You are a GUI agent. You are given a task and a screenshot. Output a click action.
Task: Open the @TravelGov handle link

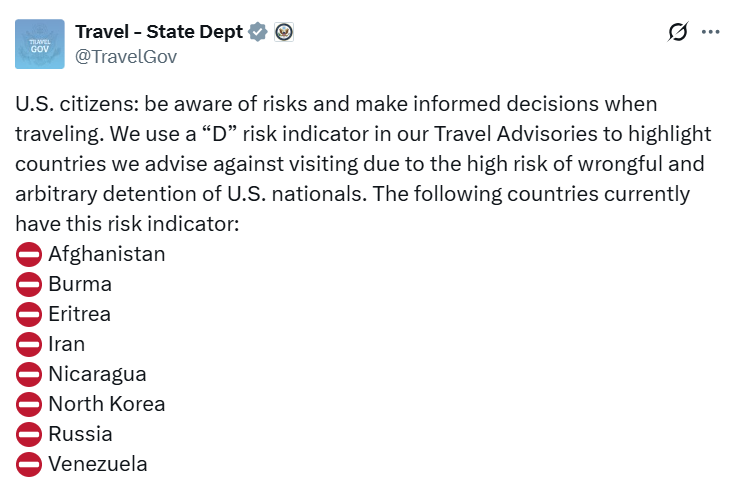(x=126, y=56)
